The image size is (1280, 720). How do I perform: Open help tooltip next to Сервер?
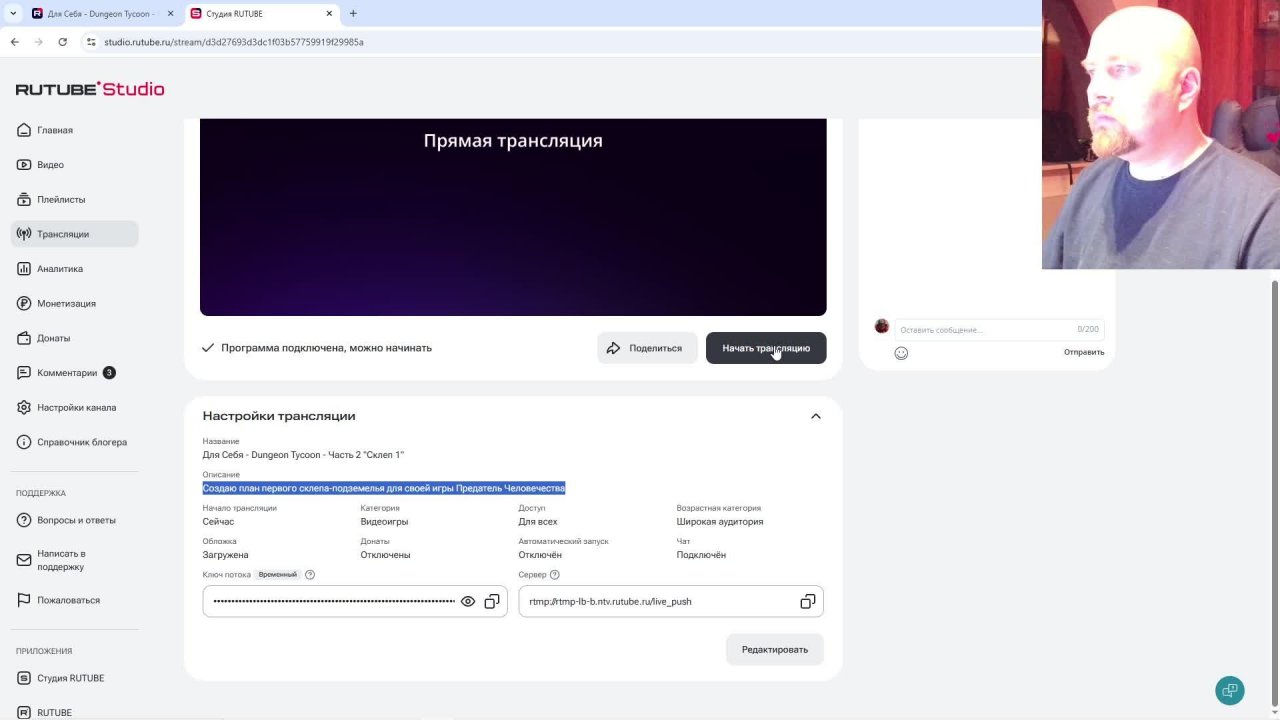(x=555, y=575)
